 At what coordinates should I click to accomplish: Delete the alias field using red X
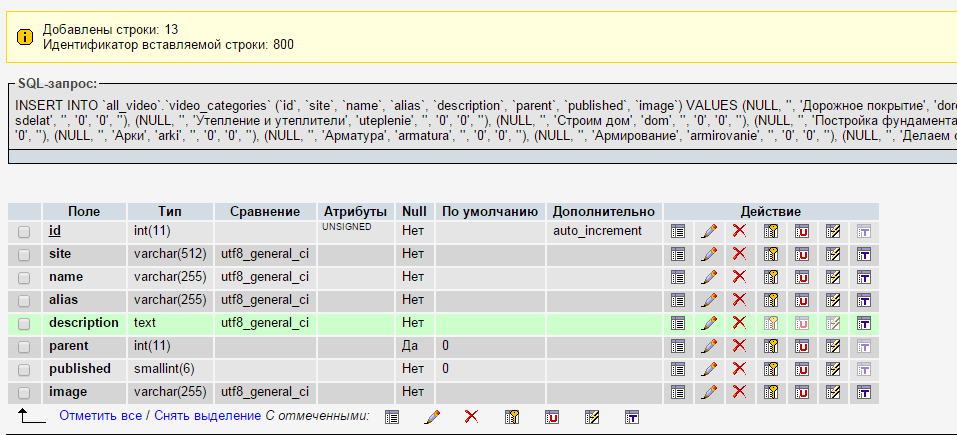pyautogui.click(x=740, y=300)
